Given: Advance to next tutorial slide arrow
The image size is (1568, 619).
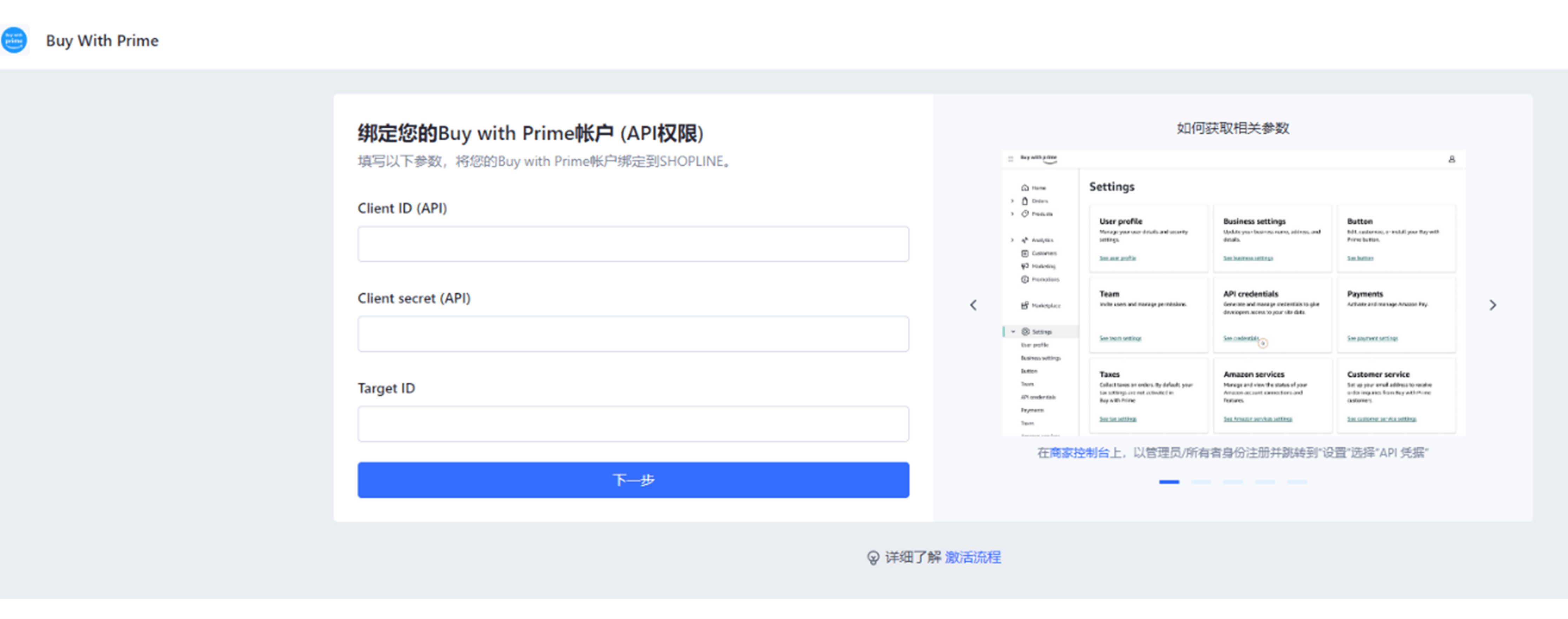Looking at the screenshot, I should [x=1493, y=305].
